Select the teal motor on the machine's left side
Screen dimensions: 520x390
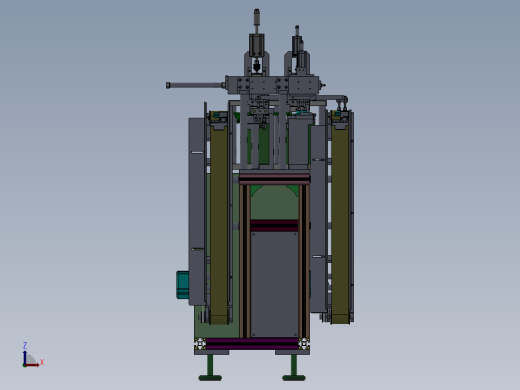tap(182, 285)
